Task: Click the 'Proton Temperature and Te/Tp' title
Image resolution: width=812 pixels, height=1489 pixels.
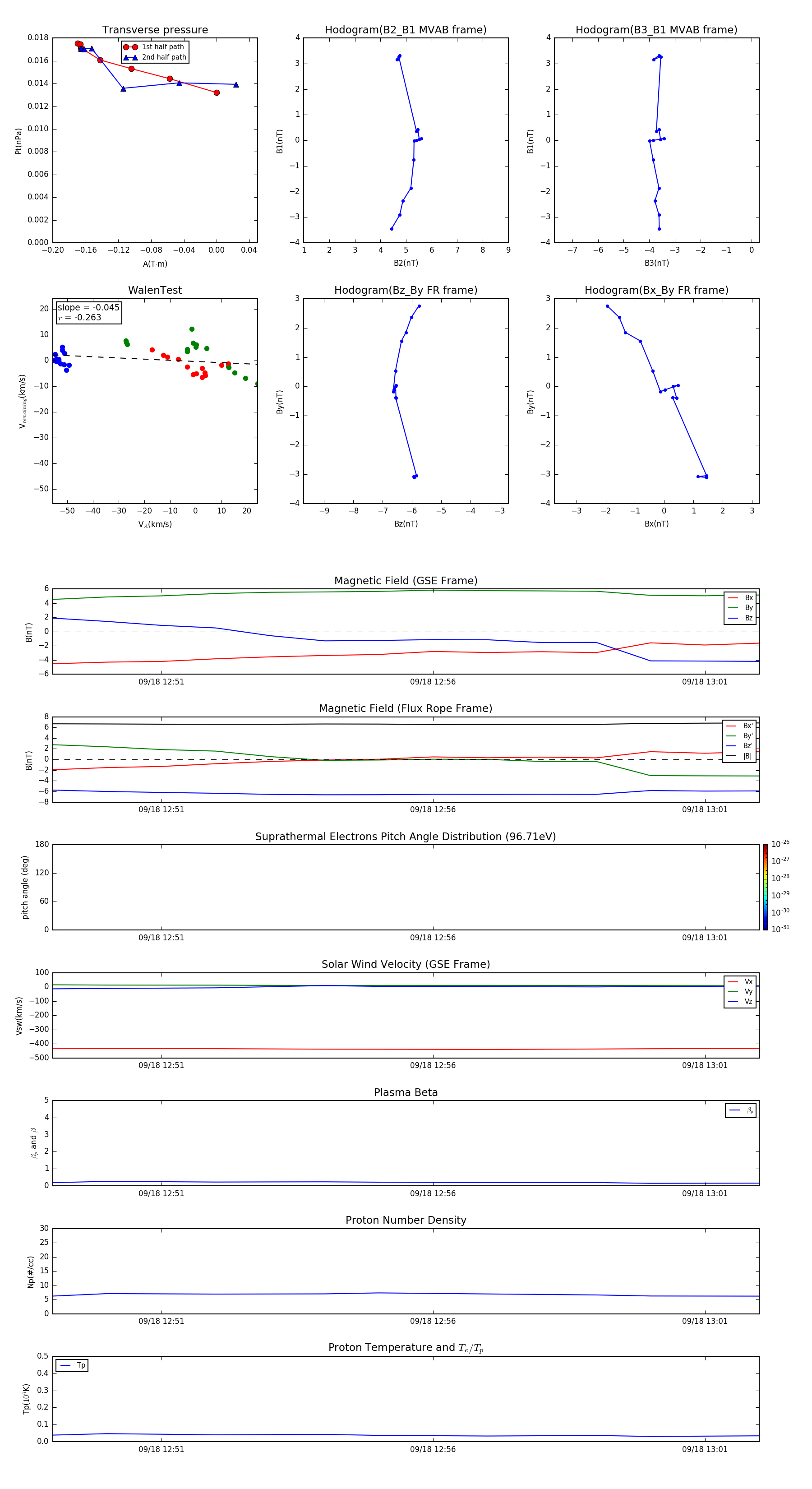Action: (x=406, y=1347)
